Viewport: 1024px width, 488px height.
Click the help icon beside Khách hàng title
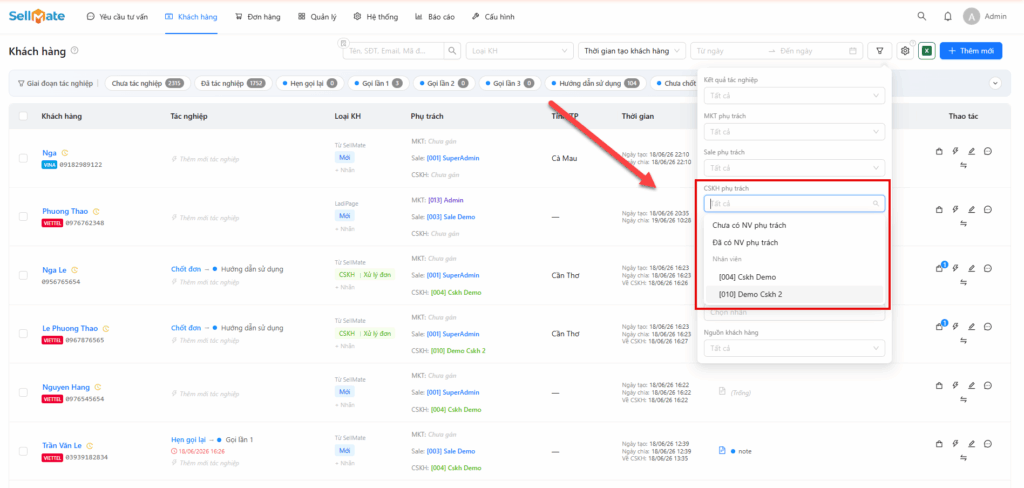click(74, 50)
